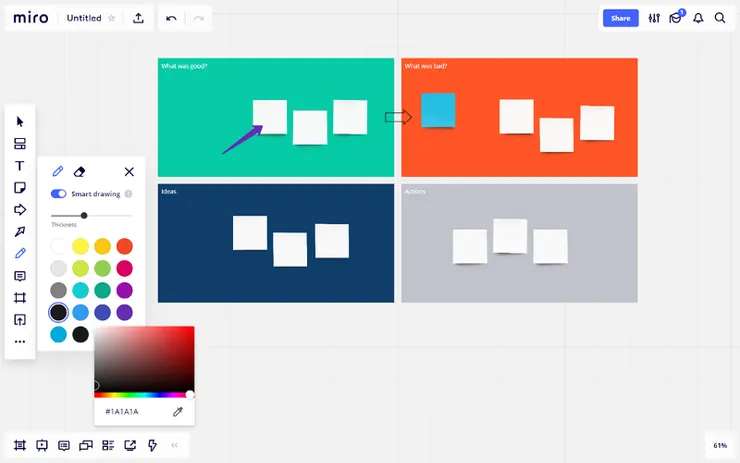Pick the magenta pink color swatch

[125, 268]
